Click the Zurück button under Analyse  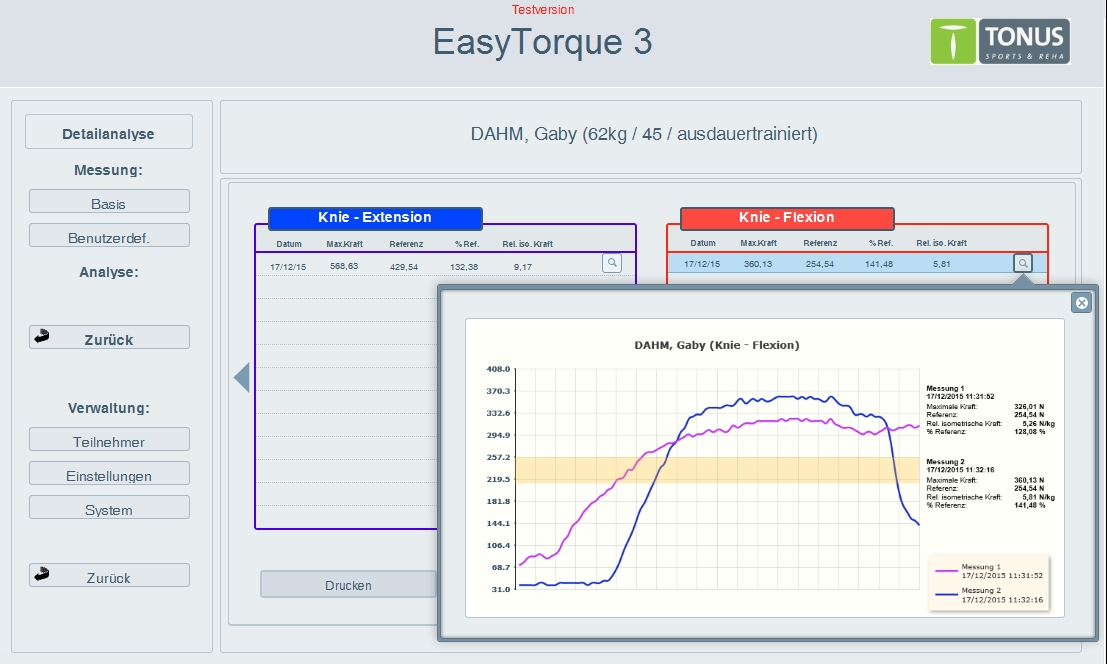[x=109, y=337]
